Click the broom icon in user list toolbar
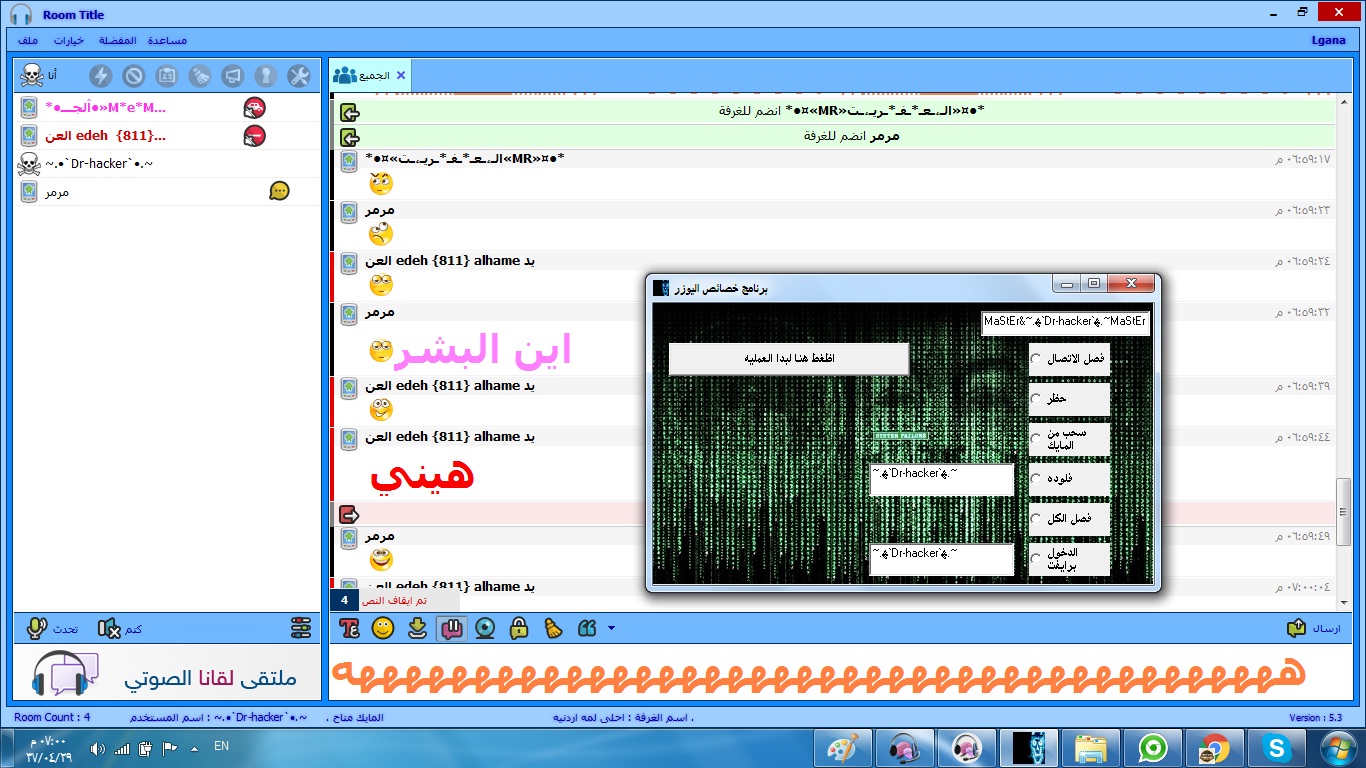 (199, 76)
